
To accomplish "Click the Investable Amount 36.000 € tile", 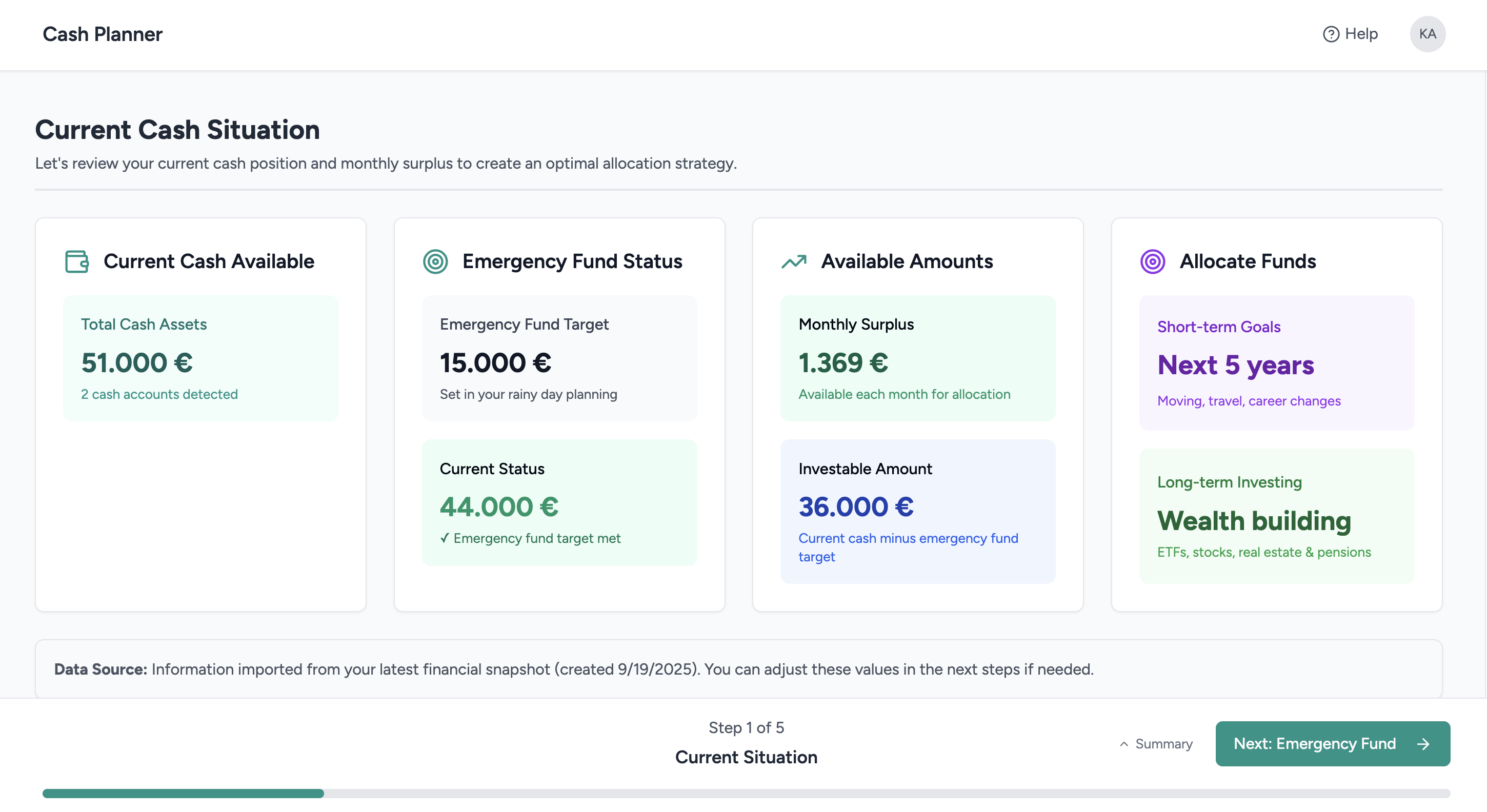I will (917, 511).
